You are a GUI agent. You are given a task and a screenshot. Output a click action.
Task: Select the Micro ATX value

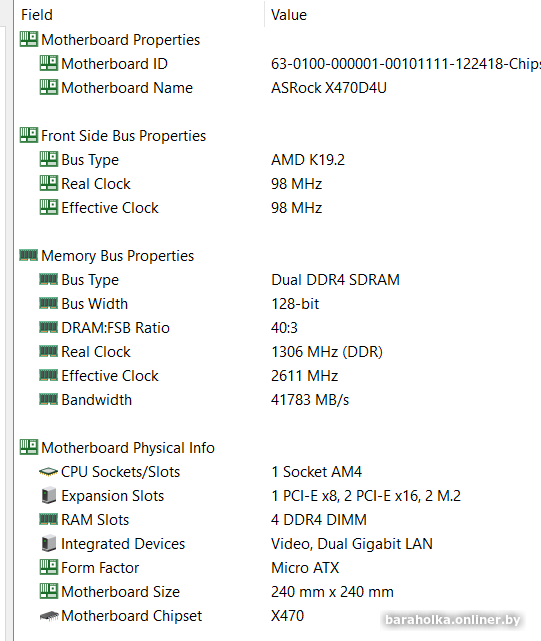coord(305,568)
